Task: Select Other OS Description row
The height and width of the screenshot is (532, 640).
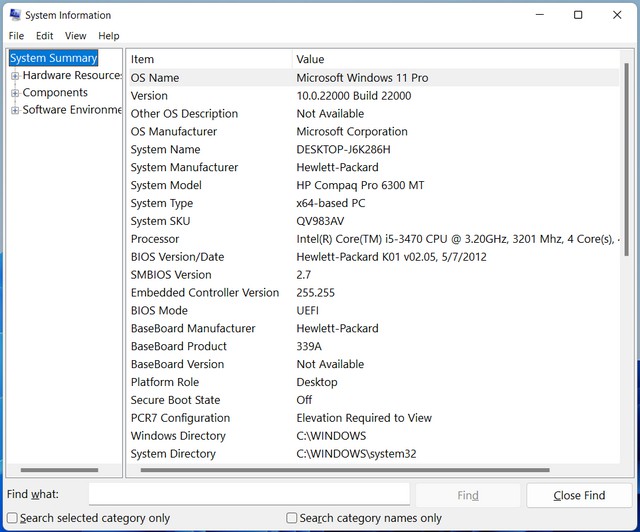Action: coord(373,114)
